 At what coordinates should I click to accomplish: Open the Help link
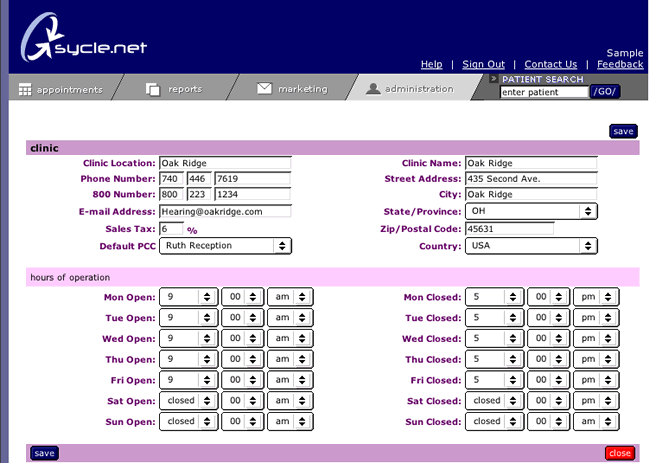[431, 64]
